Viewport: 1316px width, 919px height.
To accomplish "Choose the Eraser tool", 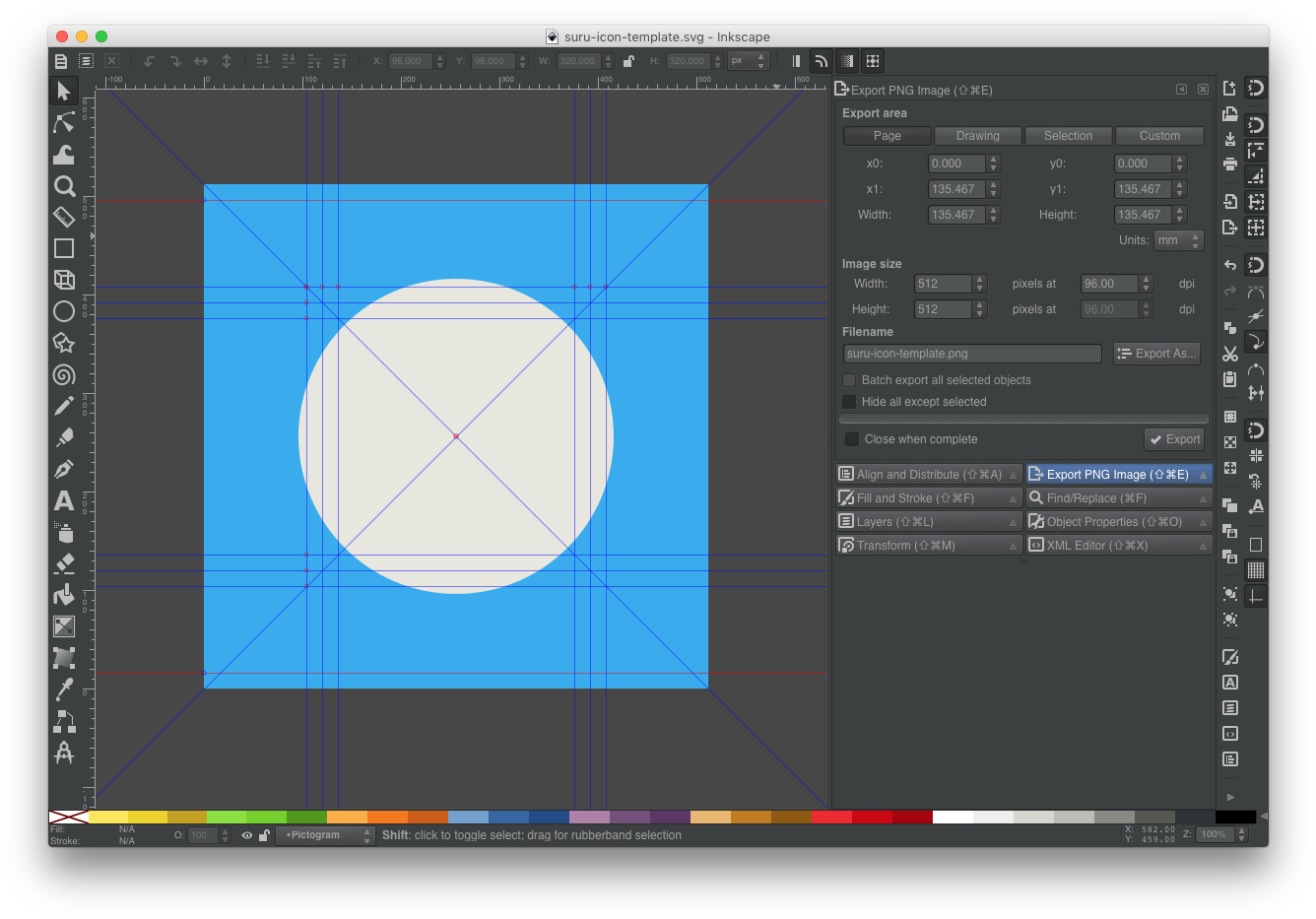I will [x=64, y=563].
